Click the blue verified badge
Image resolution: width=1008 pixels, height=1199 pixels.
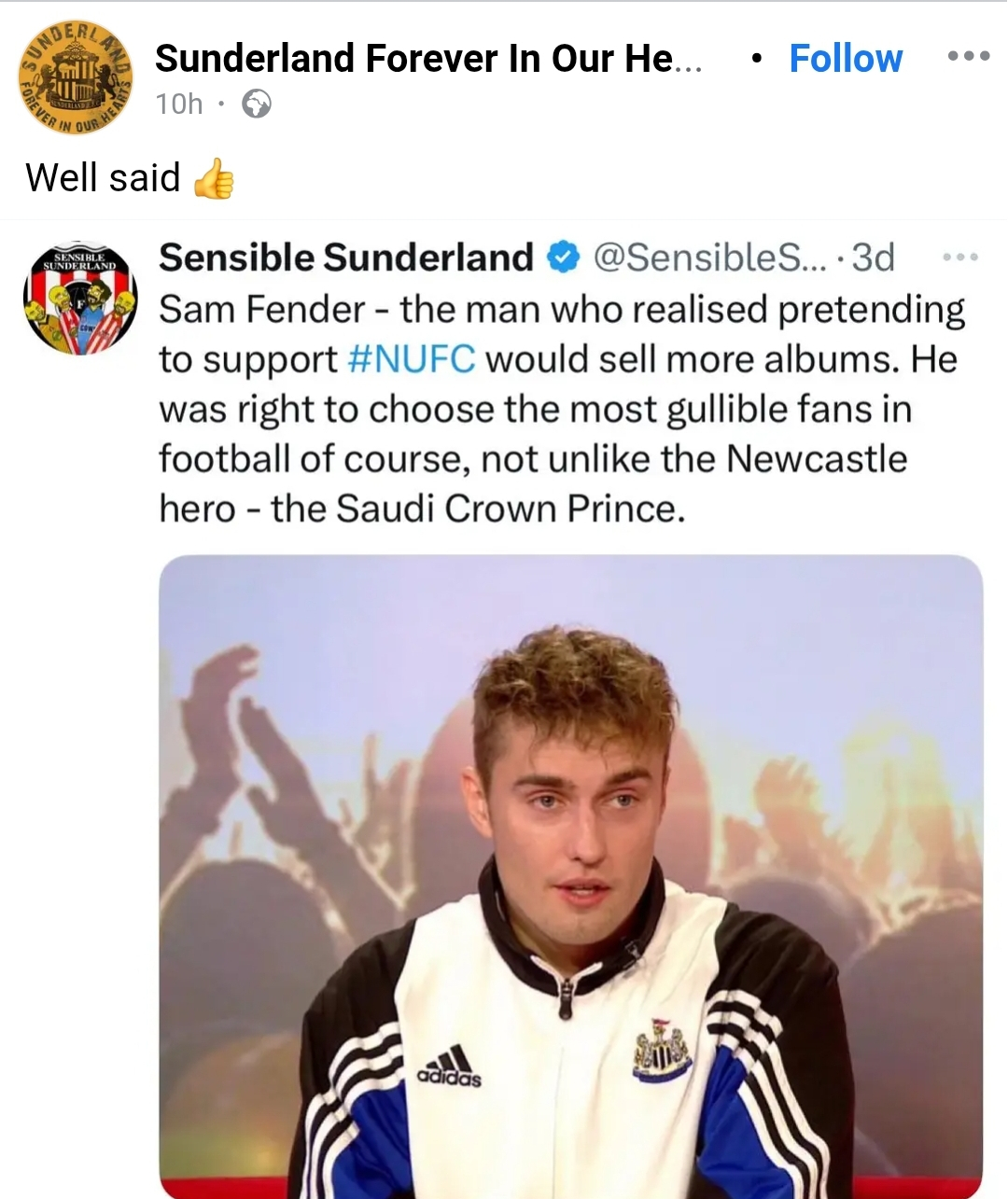(563, 257)
